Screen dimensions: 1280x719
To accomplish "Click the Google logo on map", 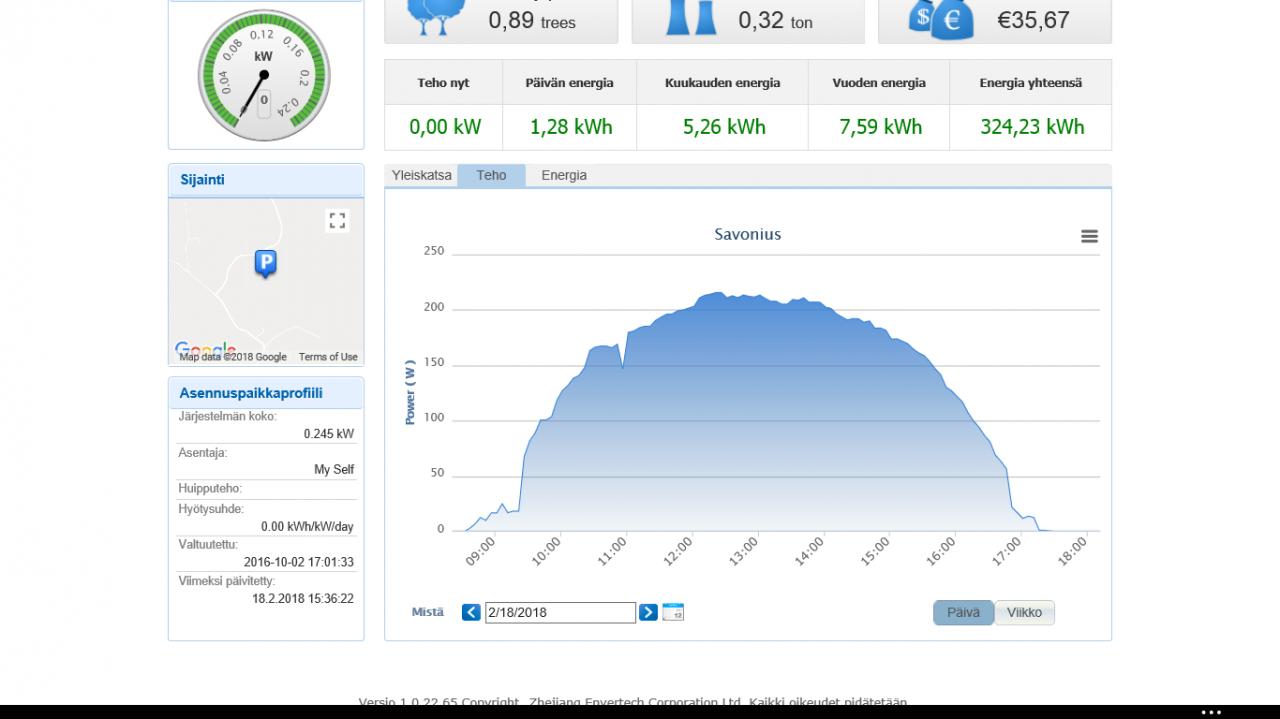I will tap(205, 348).
